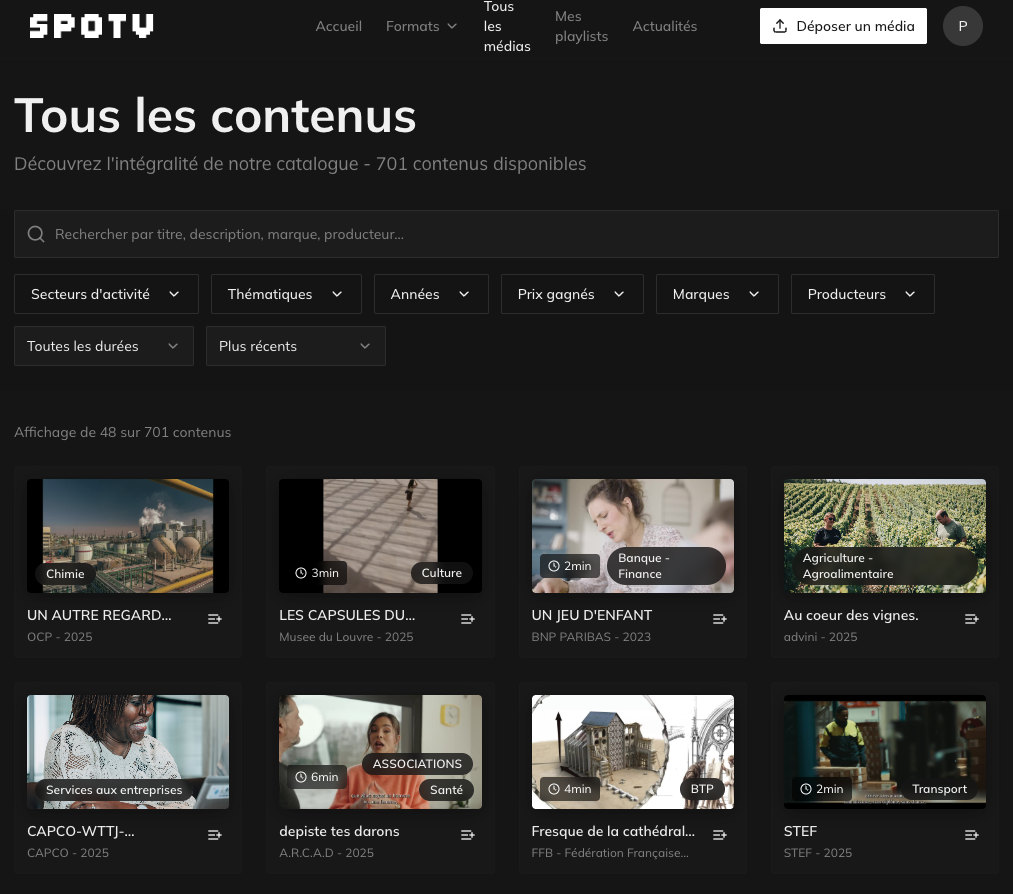The image size is (1013, 894).
Task: Open the user profile avatar P
Action: 962,26
